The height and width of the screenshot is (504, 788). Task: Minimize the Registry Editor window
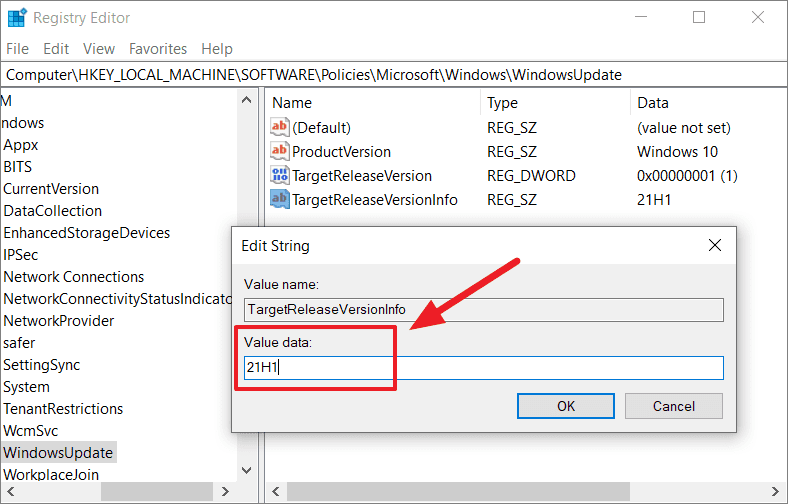[640, 17]
